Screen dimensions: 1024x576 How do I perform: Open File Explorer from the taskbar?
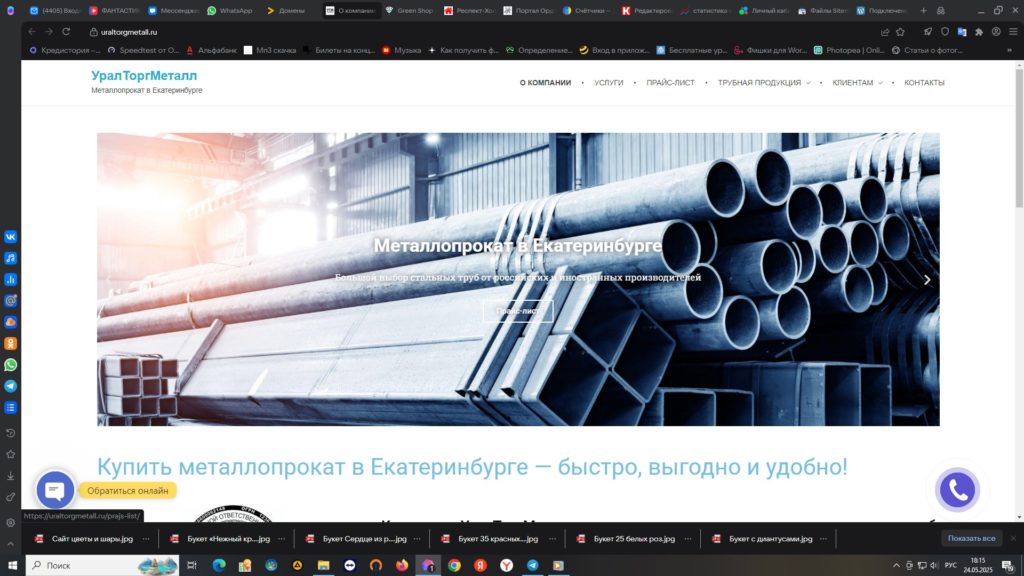pos(323,566)
